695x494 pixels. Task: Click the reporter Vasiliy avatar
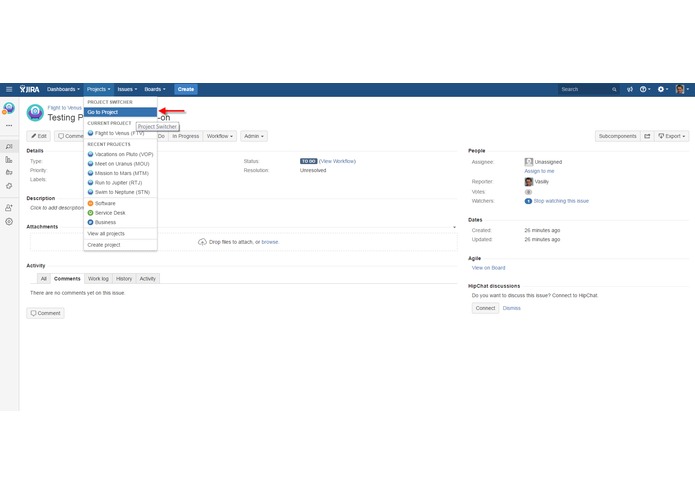coord(528,182)
